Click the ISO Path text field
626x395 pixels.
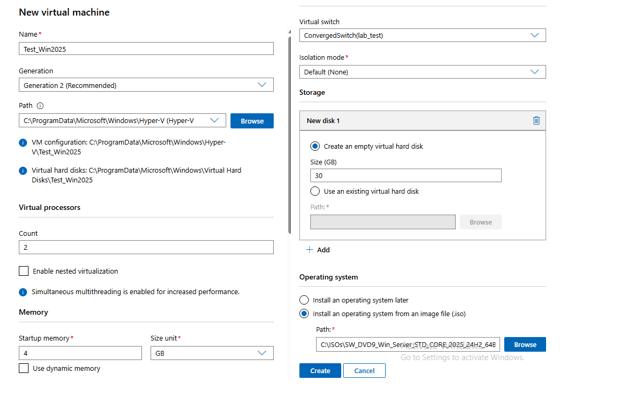(408, 344)
